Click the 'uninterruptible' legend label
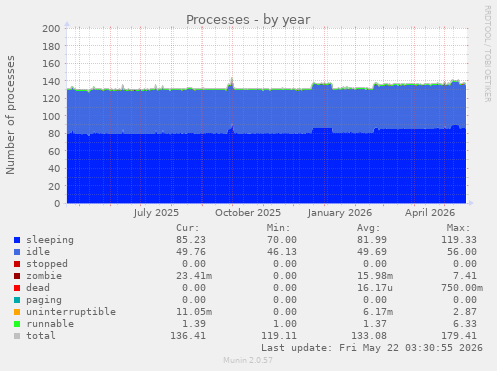 [x=71, y=312]
